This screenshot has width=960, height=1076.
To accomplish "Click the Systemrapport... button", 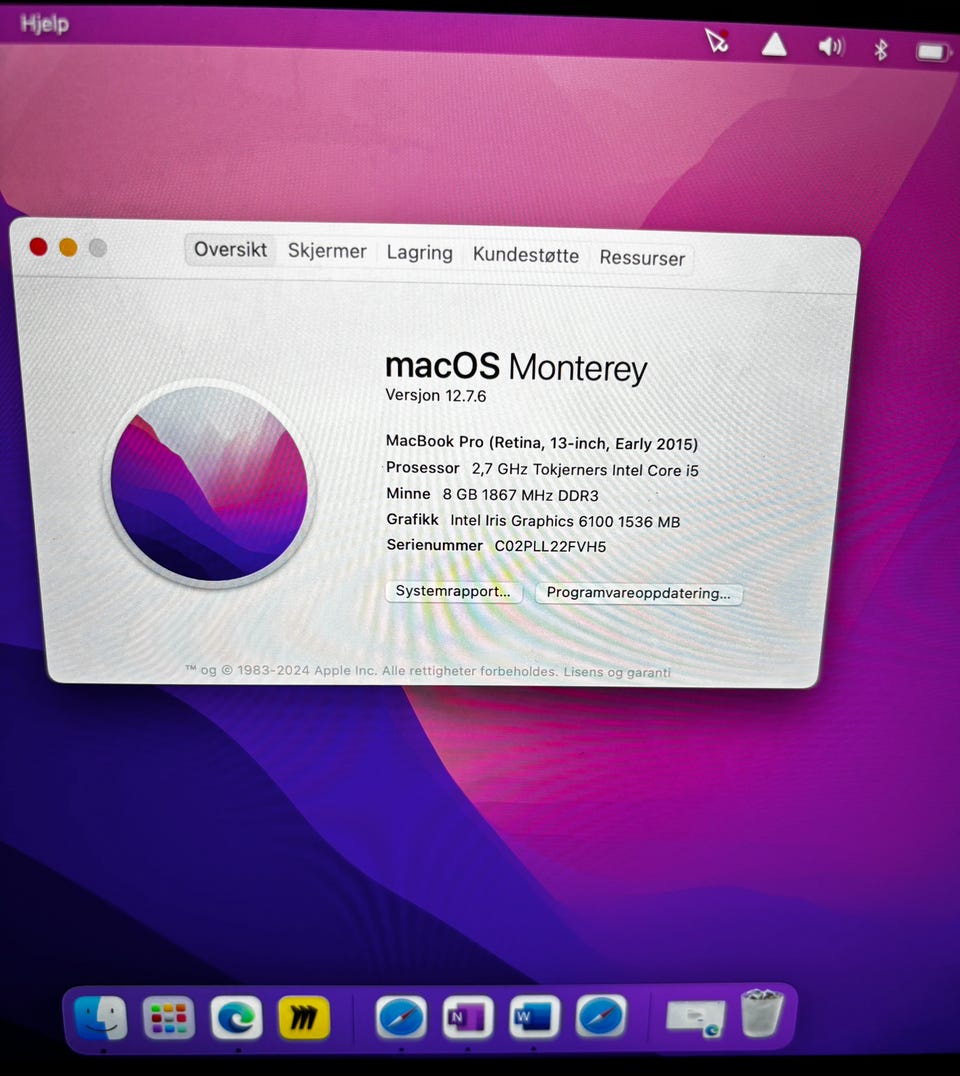I will pos(454,592).
